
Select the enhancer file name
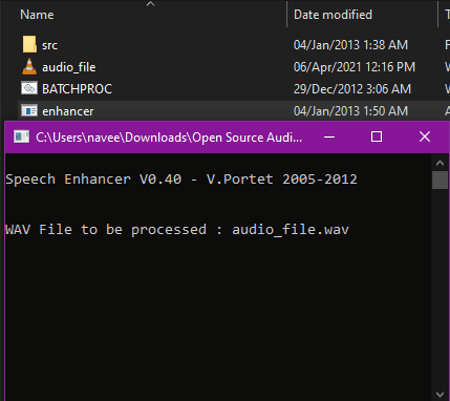click(68, 111)
